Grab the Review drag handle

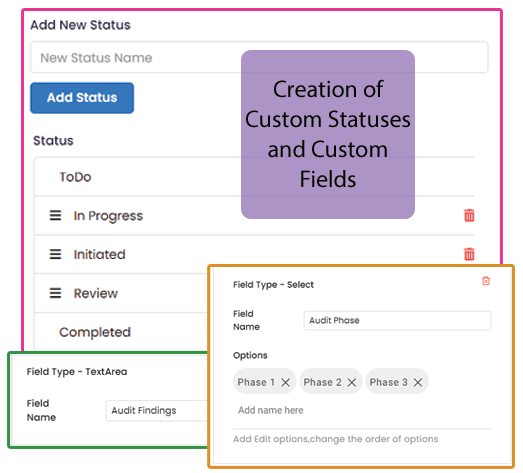[55, 293]
